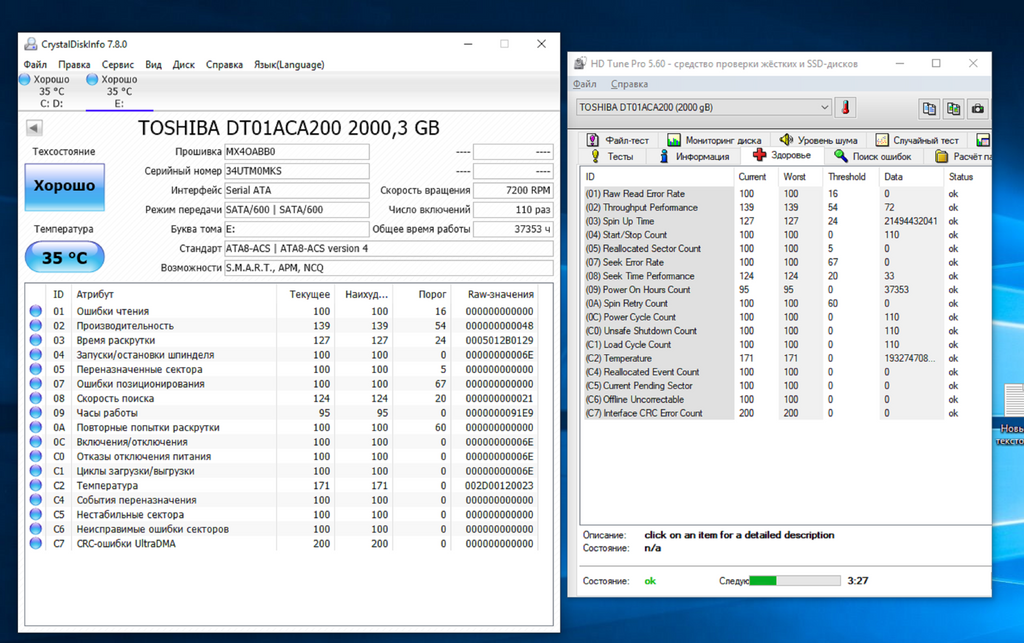Click the next update progress bar in HD Tune

click(795, 580)
